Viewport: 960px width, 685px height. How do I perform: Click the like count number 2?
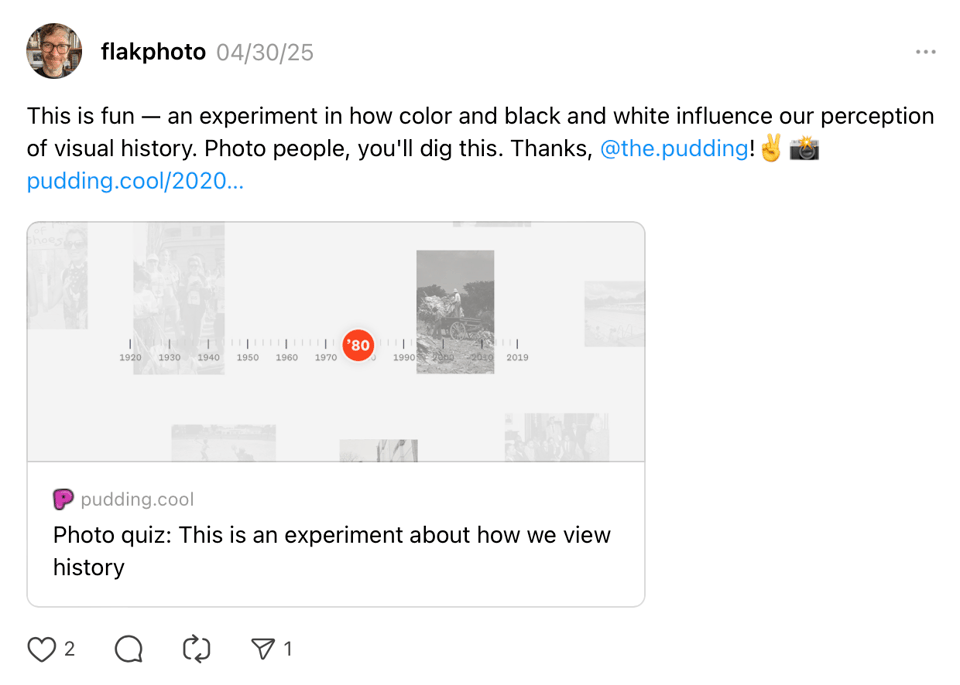[69, 650]
